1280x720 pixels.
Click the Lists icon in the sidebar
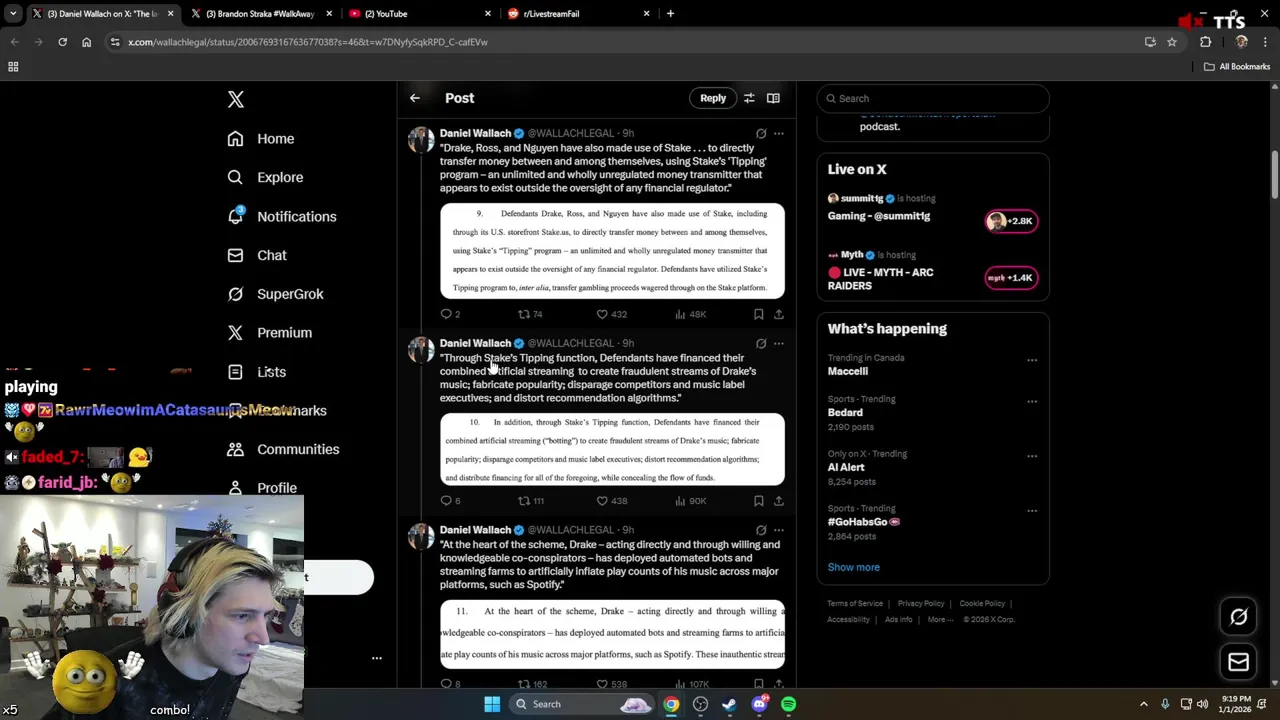click(235, 372)
